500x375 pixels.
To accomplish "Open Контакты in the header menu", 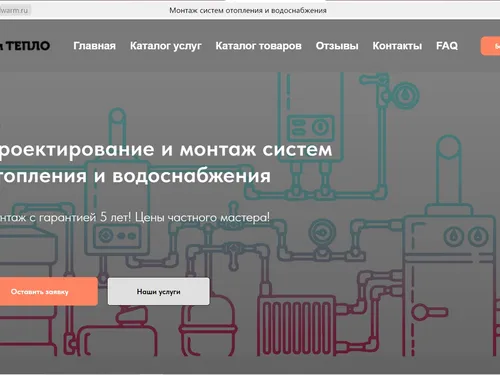I will coord(397,46).
